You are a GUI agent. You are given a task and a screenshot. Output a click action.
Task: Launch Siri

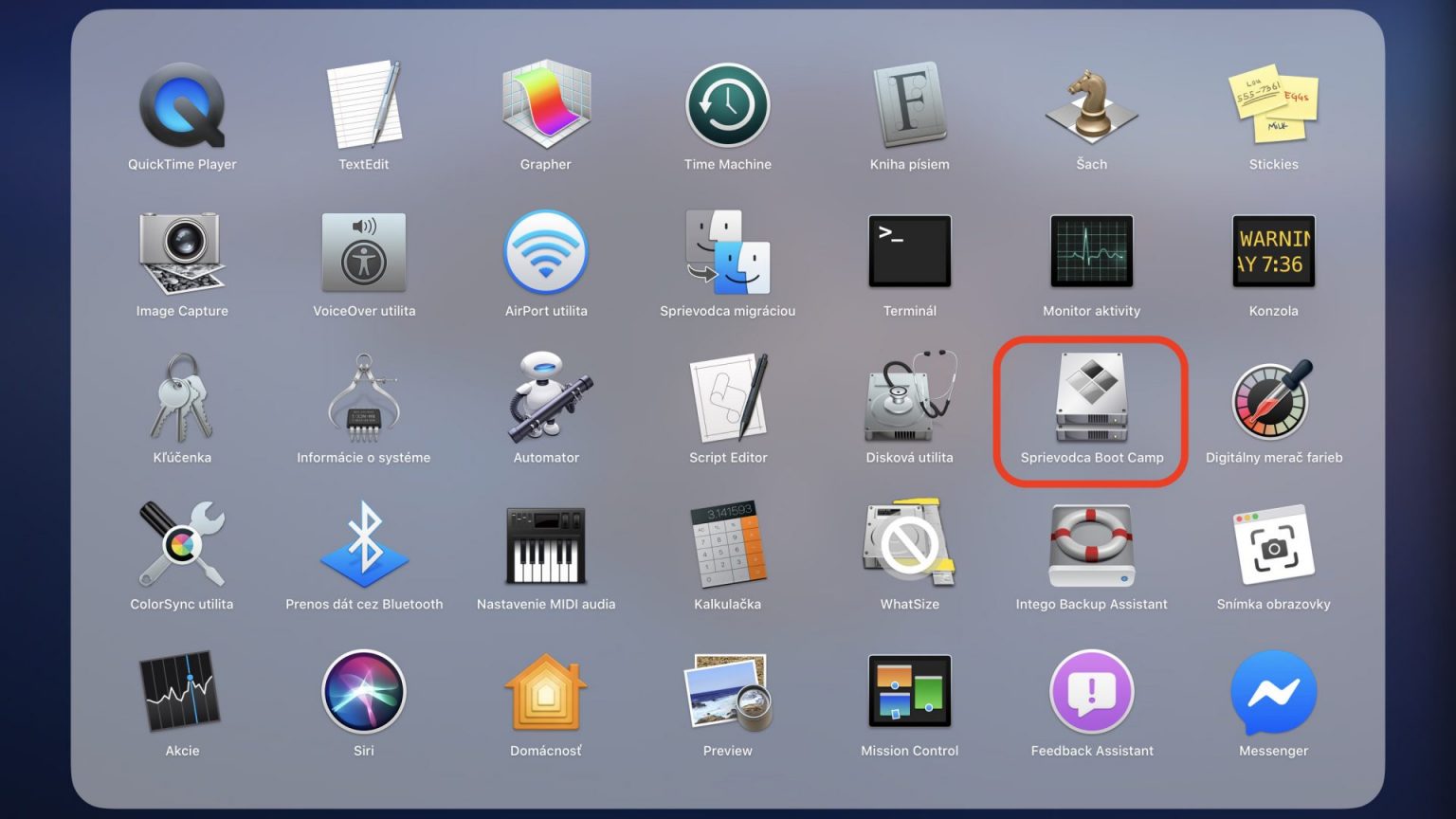tap(364, 692)
